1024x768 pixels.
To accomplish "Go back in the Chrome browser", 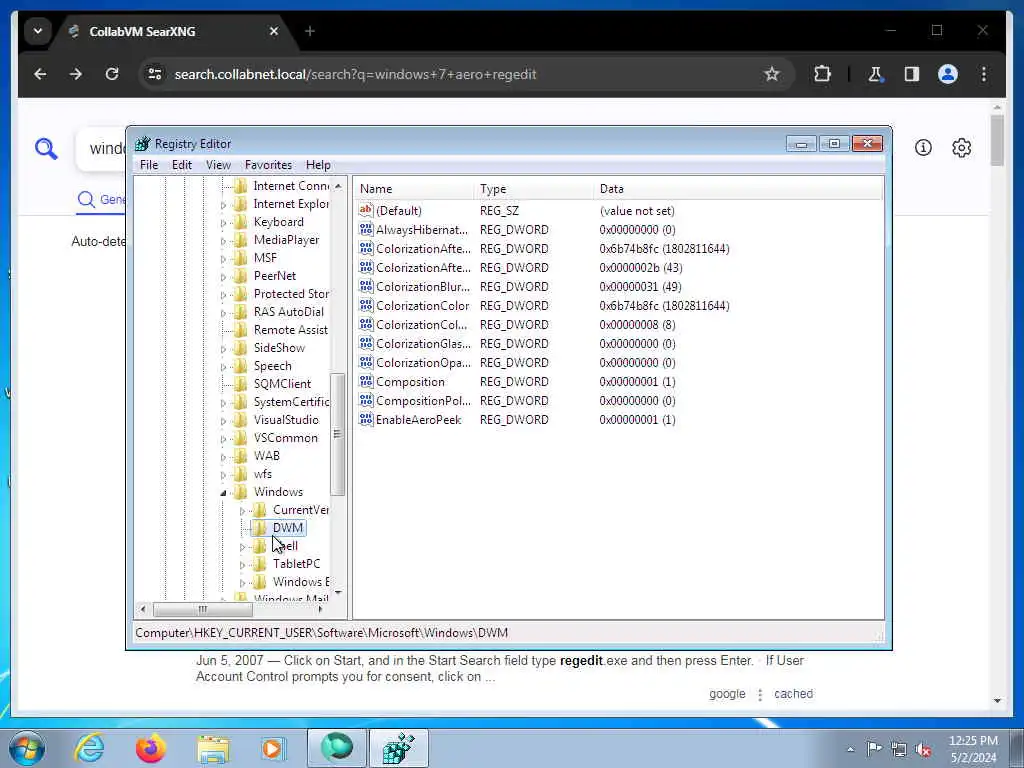I will (x=40, y=74).
